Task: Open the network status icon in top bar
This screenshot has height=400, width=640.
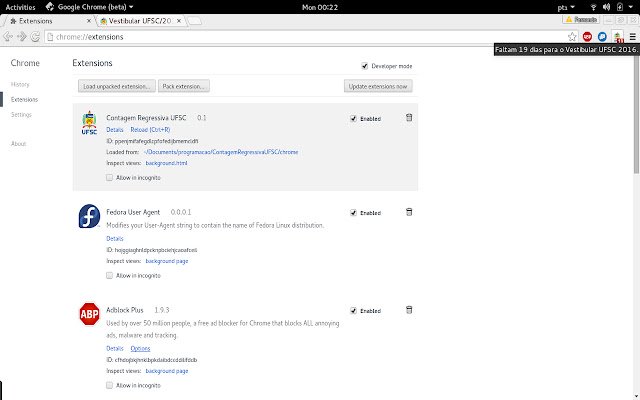Action: pos(593,7)
